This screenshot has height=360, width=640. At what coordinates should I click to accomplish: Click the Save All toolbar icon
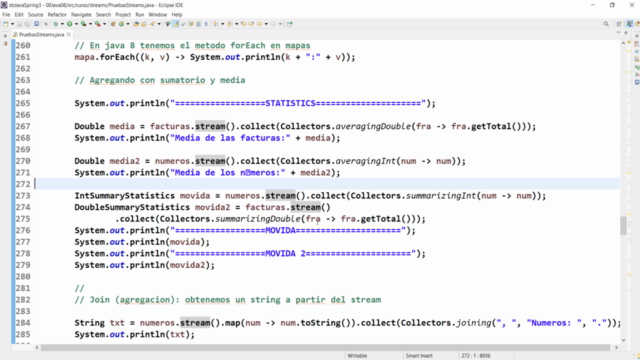27,24
